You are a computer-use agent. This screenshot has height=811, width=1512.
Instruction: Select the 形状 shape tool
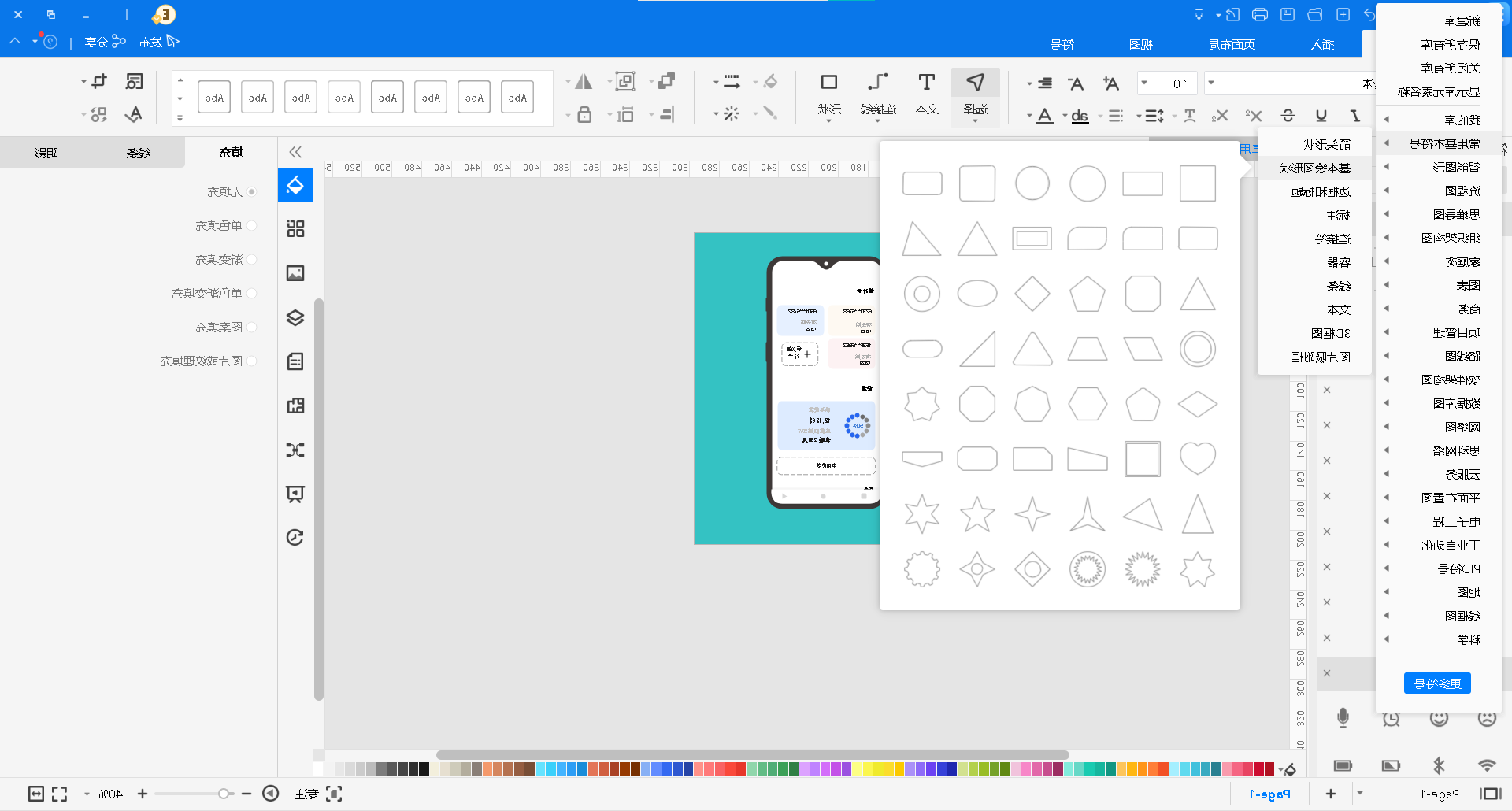click(x=829, y=94)
